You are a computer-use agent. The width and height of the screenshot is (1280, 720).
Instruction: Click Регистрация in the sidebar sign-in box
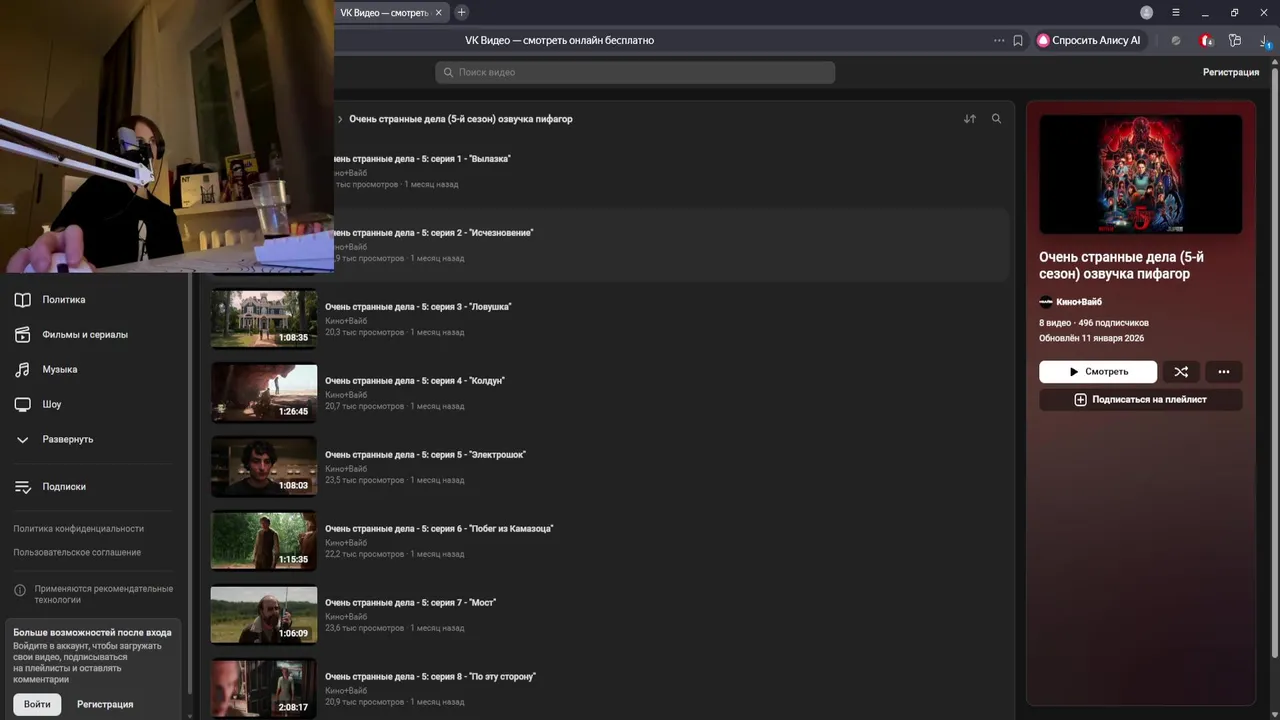[x=105, y=704]
